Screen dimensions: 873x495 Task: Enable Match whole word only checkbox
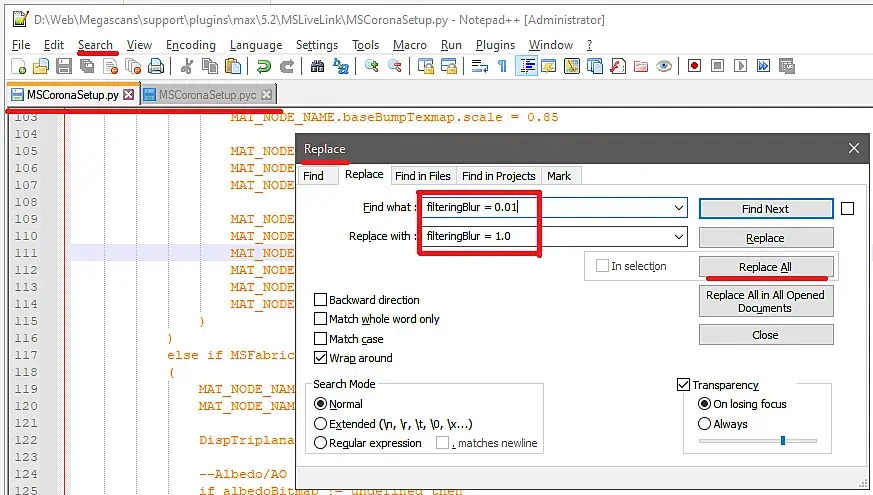click(320, 319)
